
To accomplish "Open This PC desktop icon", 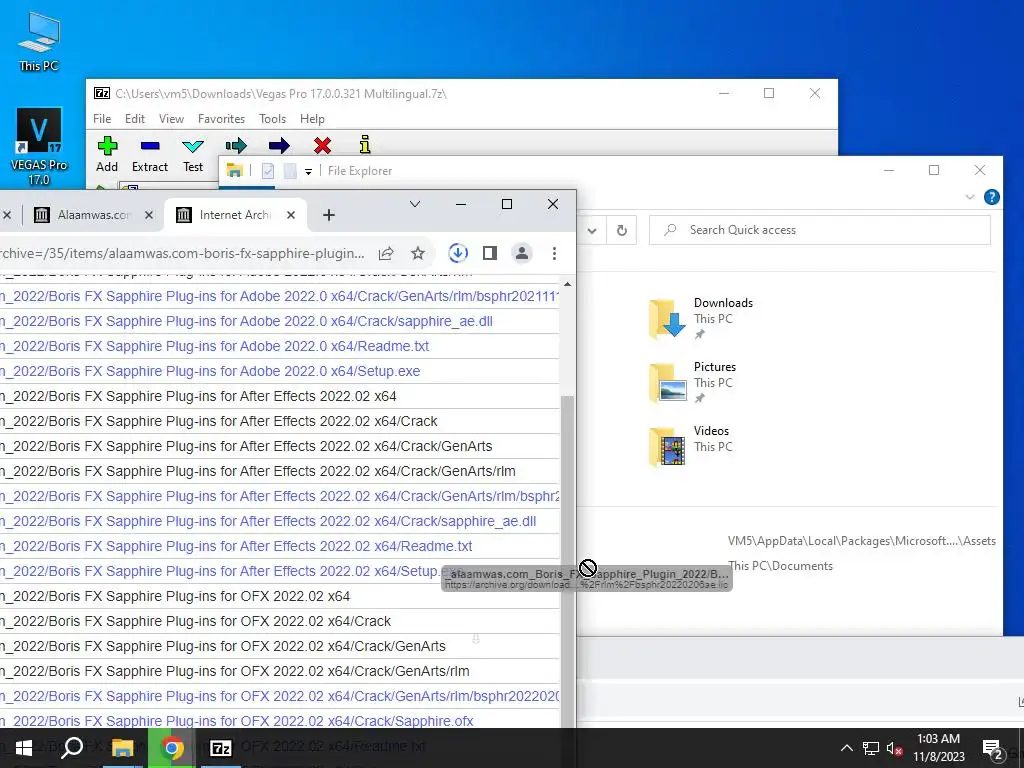I will coord(39,40).
